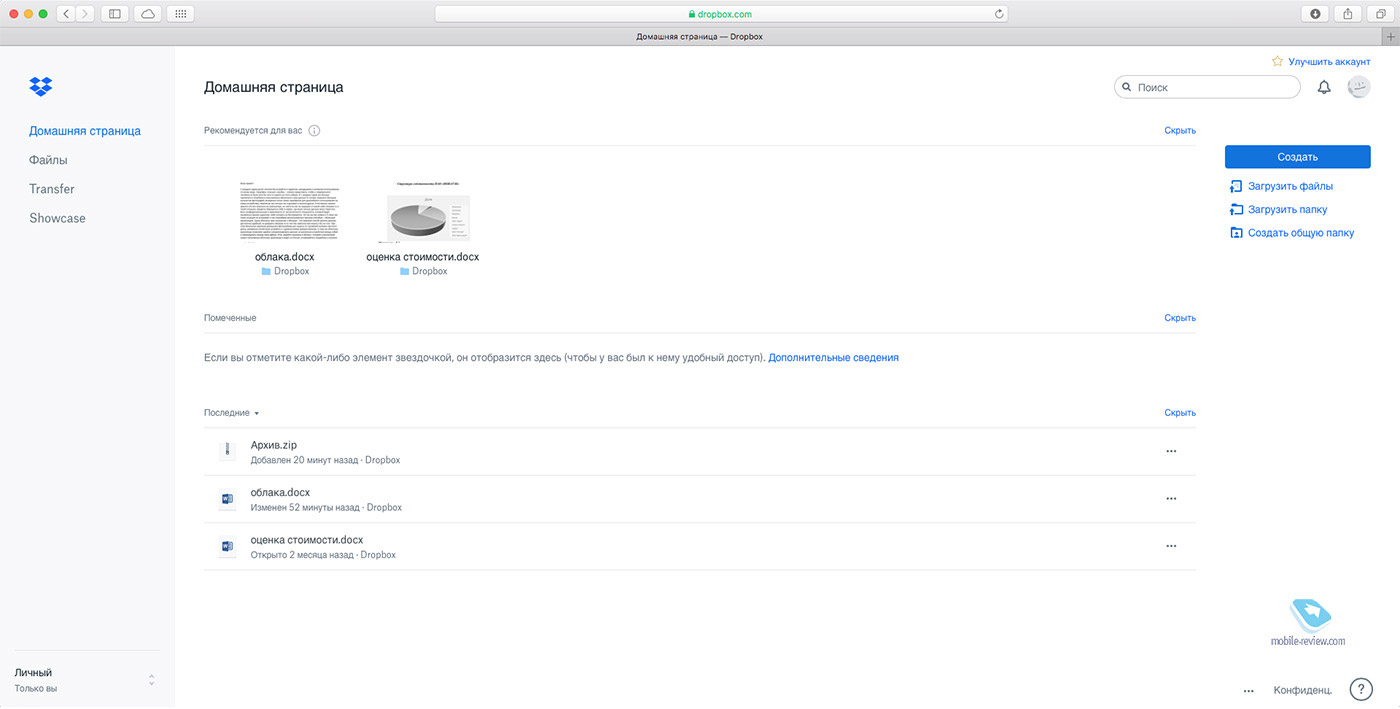Open iCloud tabs in Safari toolbar
The image size is (1400, 709).
click(x=148, y=14)
